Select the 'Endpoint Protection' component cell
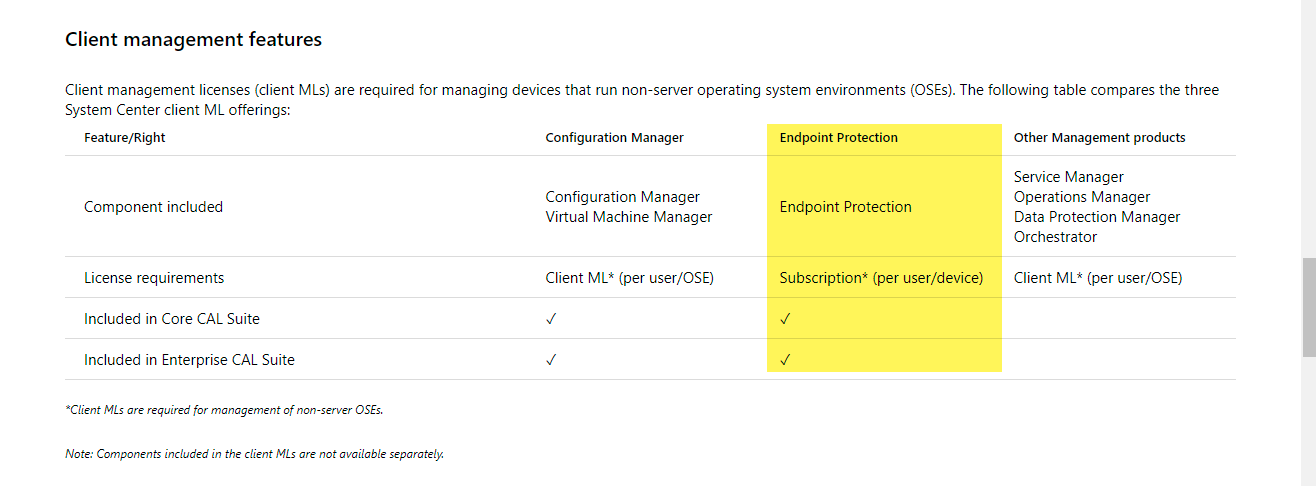 click(846, 207)
